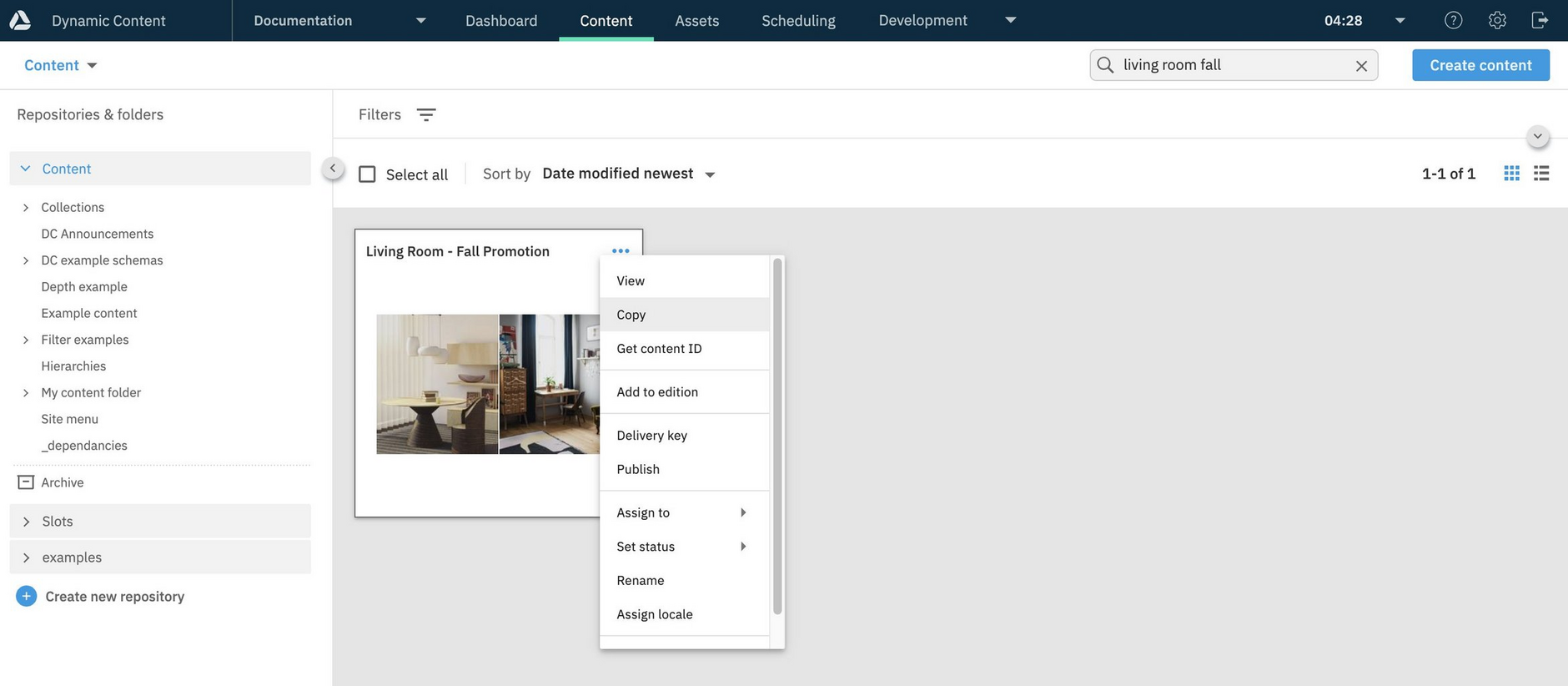The image size is (1568, 686).
Task: Click the Living Room - Fall Promotion title
Action: [x=458, y=251]
